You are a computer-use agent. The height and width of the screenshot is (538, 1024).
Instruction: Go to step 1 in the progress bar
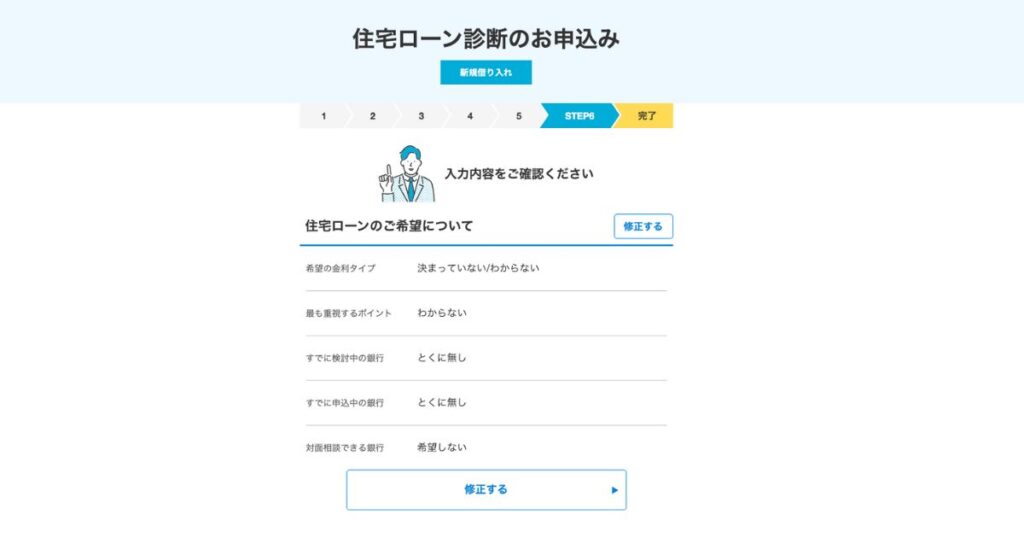(x=324, y=116)
